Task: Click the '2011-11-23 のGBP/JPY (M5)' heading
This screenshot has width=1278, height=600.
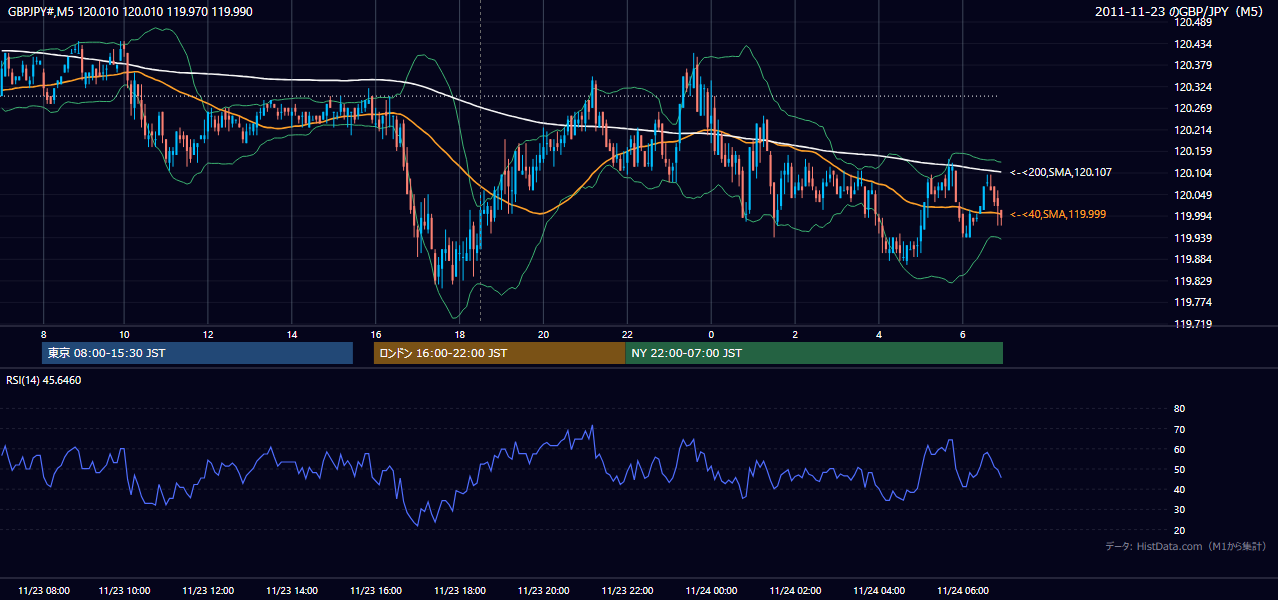Action: 1181,12
